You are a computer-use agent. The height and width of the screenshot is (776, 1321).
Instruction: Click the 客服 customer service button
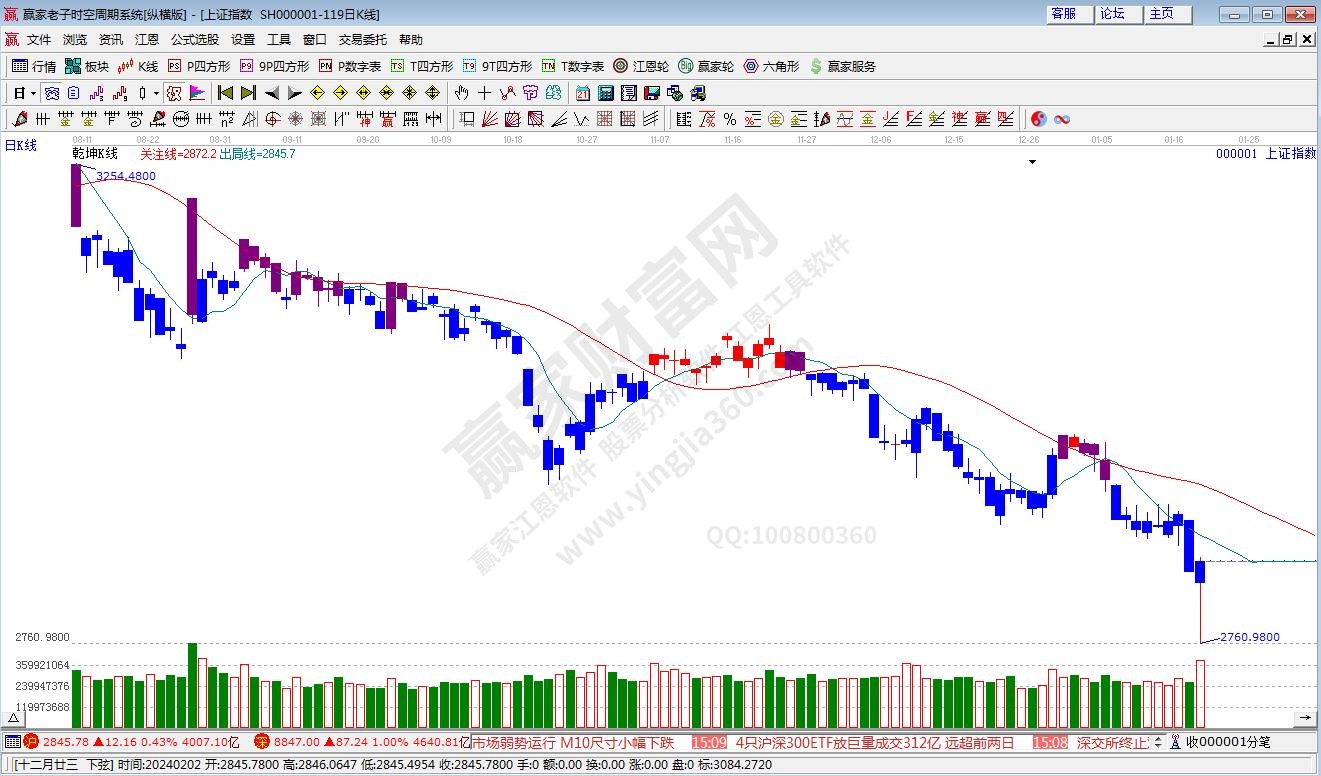click(1063, 14)
